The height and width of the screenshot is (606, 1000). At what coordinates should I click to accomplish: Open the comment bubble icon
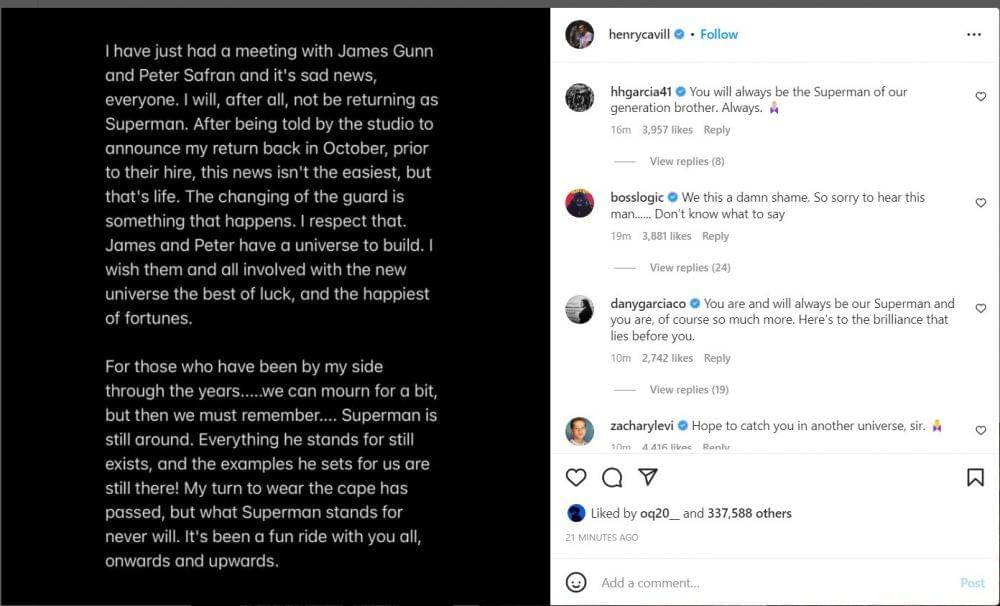612,477
